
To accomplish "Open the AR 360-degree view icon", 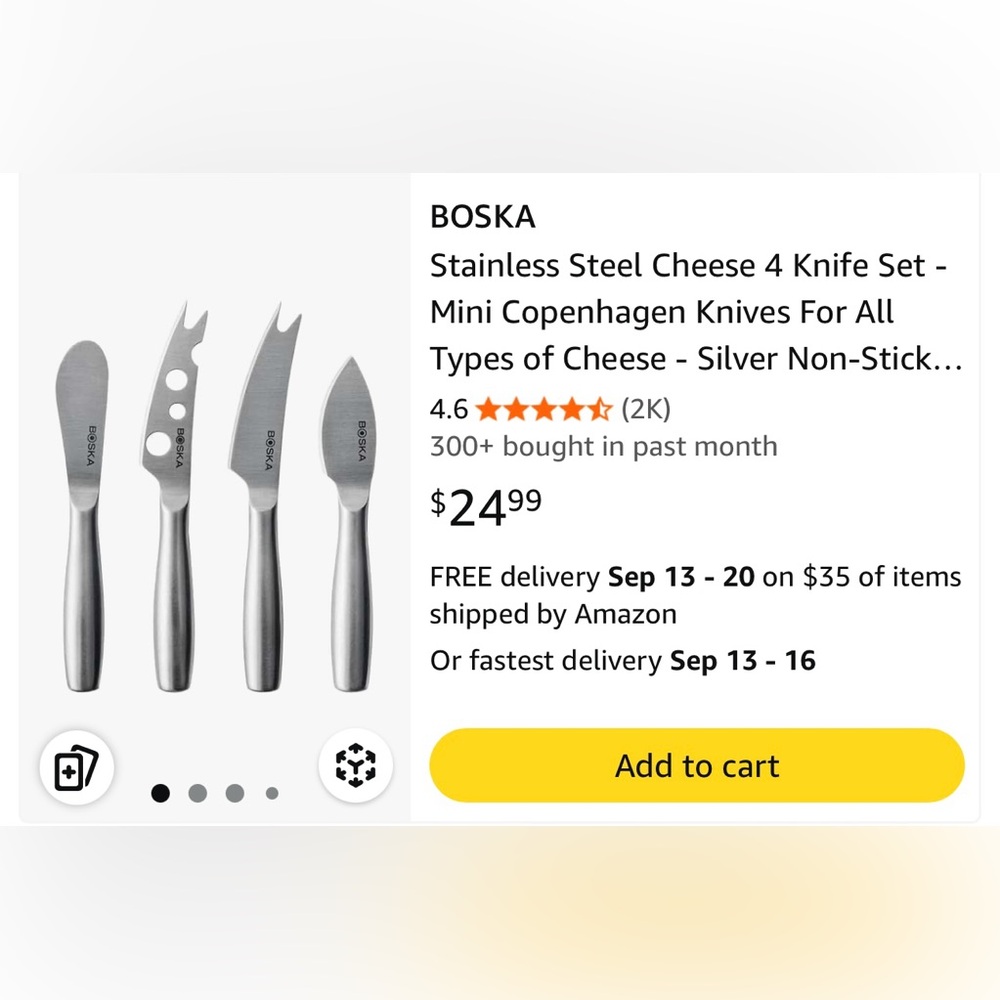I will pos(357,765).
